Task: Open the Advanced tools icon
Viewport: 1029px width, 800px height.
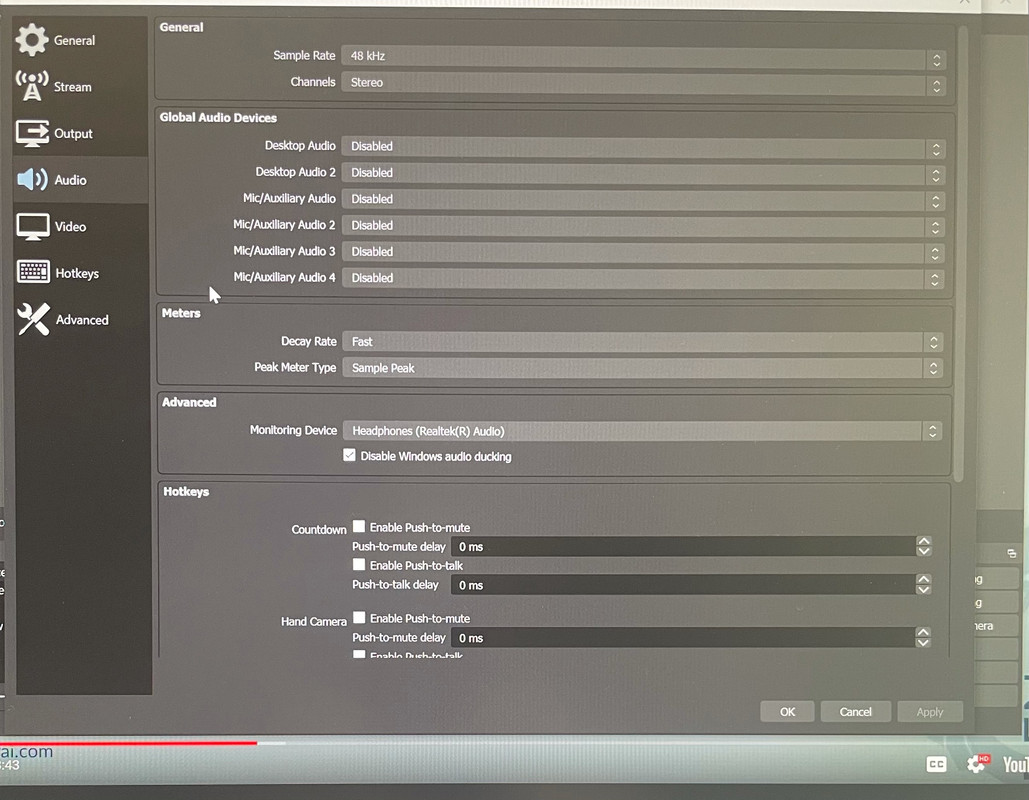Action: [x=33, y=319]
